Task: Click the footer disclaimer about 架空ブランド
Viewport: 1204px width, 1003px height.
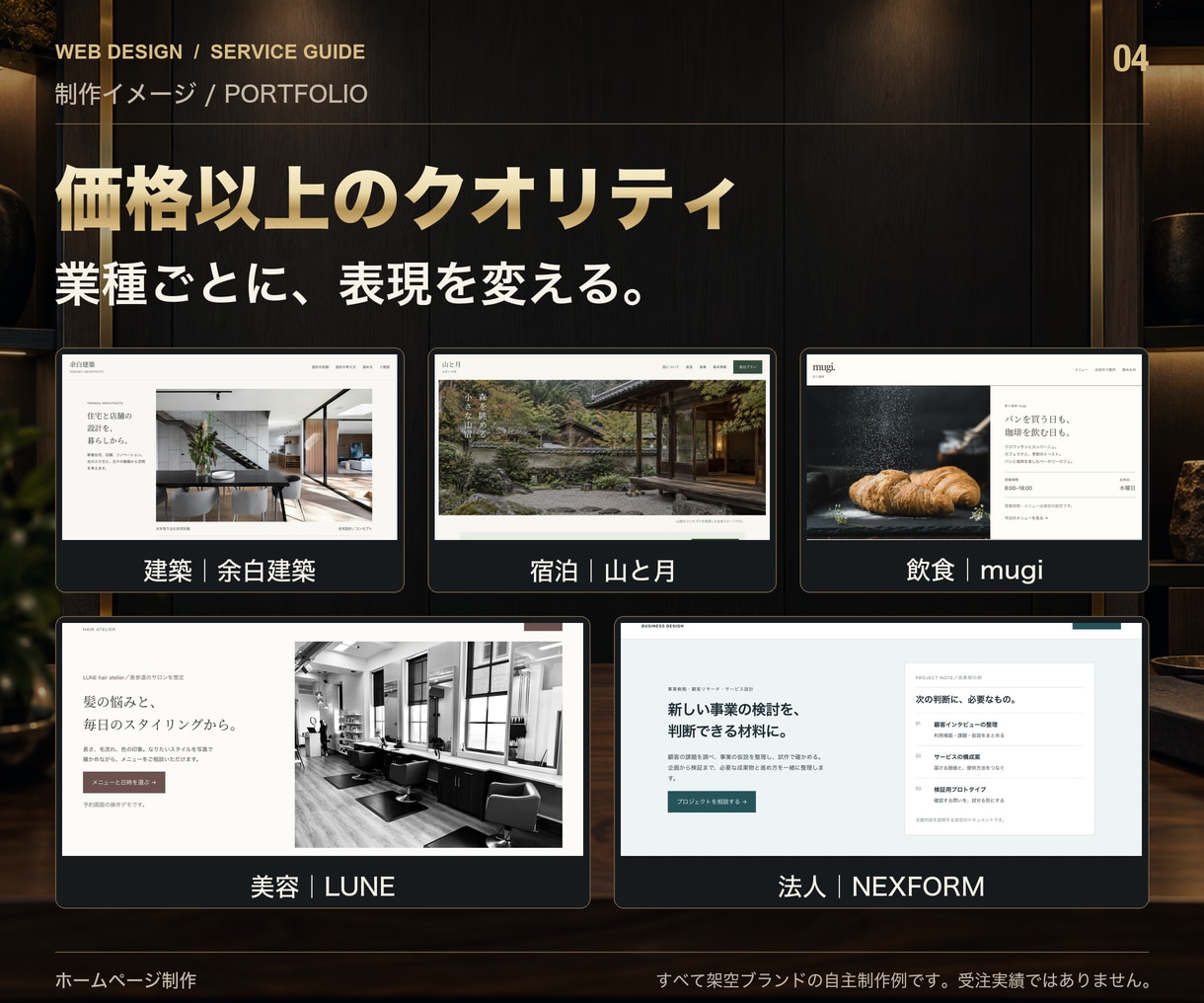Action: point(903,980)
